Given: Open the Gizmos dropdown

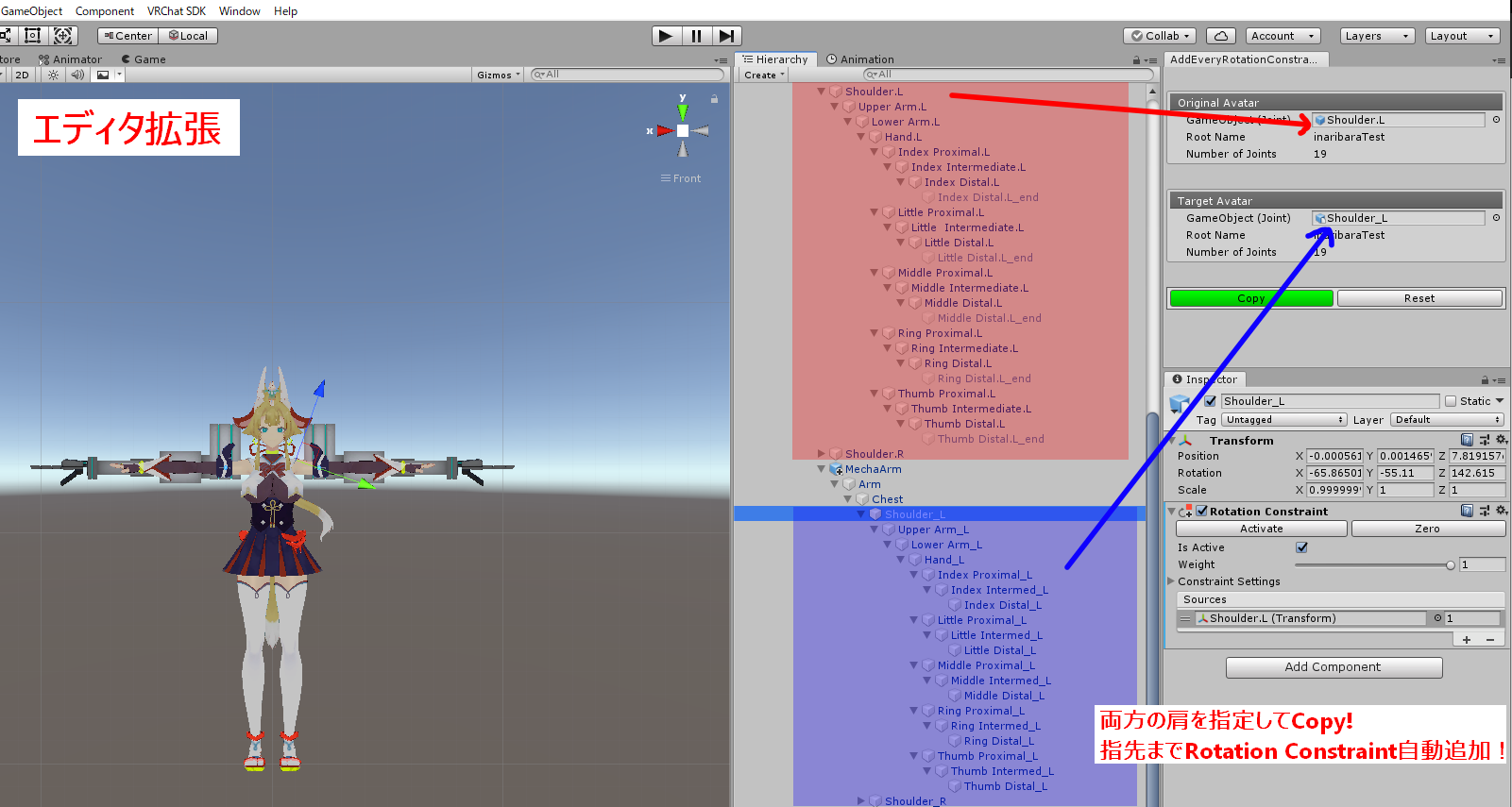Looking at the screenshot, I should point(499,75).
